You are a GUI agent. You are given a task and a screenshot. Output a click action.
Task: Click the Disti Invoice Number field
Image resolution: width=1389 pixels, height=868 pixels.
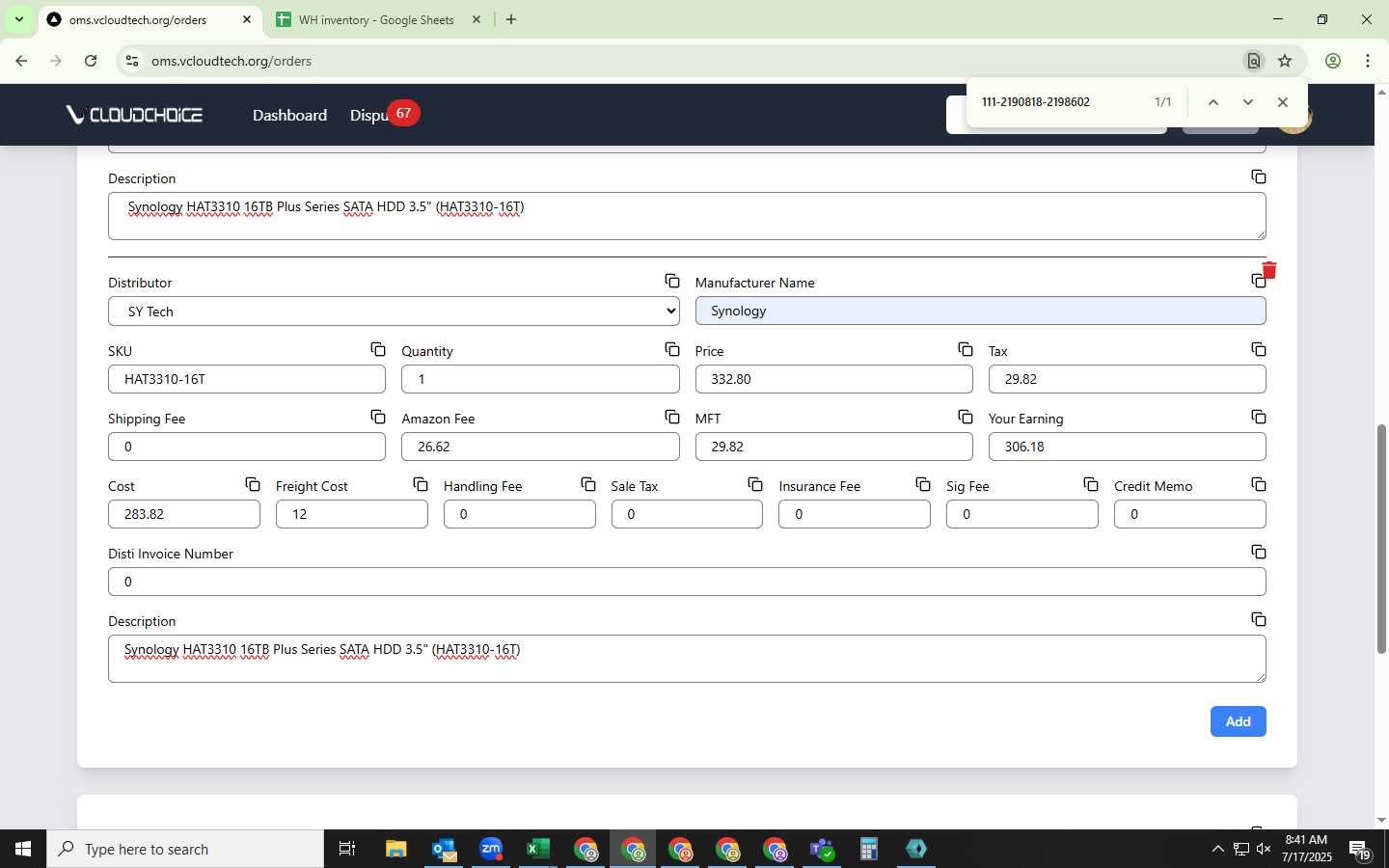[687, 582]
